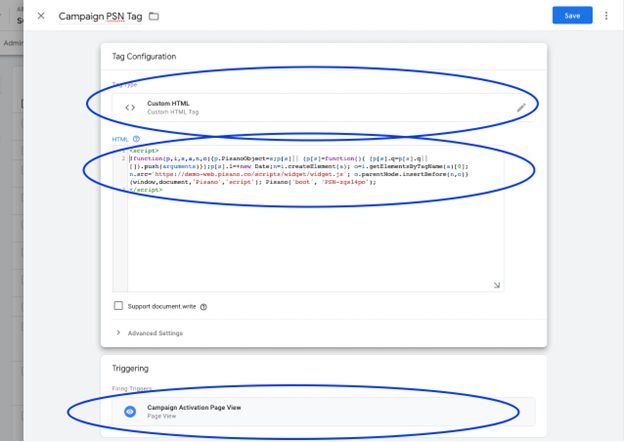624x442 pixels.
Task: Click the Triggering section heading
Action: pyautogui.click(x=130, y=368)
